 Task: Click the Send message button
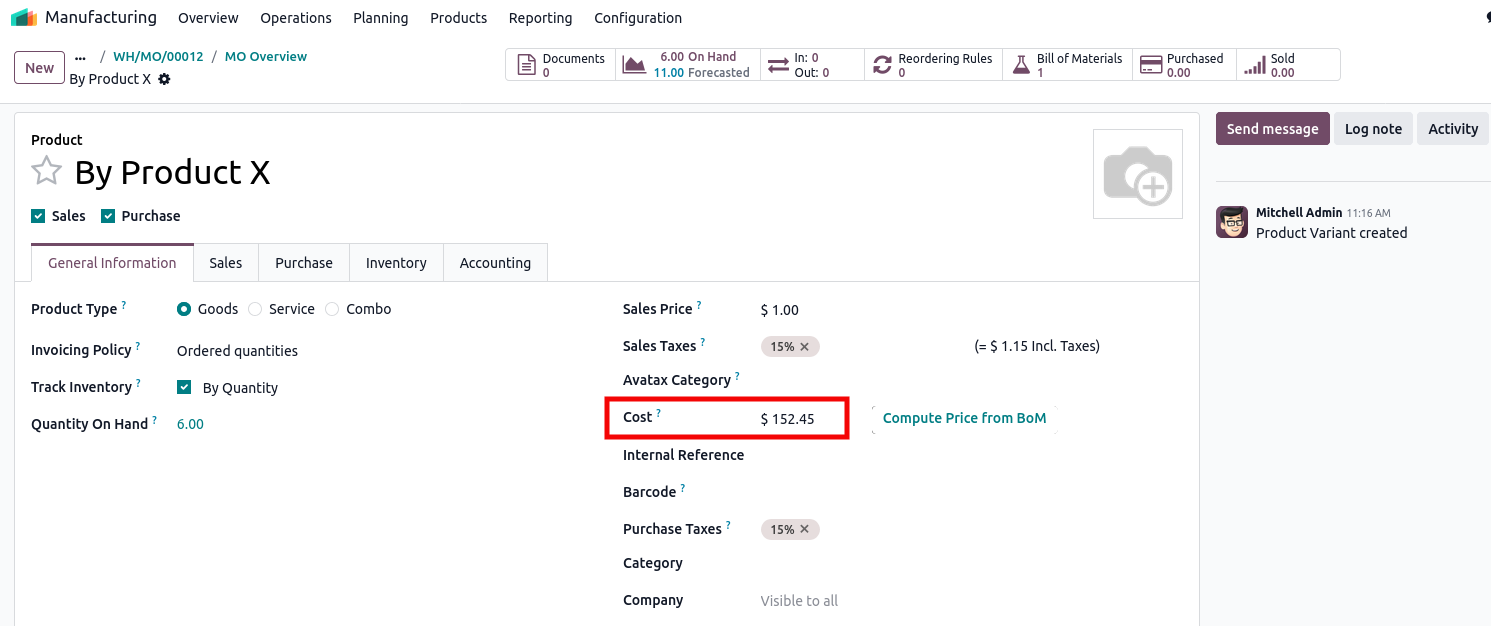pyautogui.click(x=1272, y=129)
